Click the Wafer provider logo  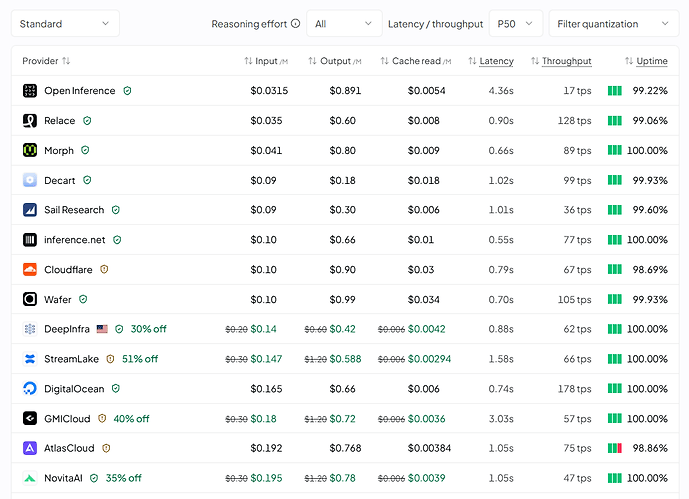[x=30, y=300]
